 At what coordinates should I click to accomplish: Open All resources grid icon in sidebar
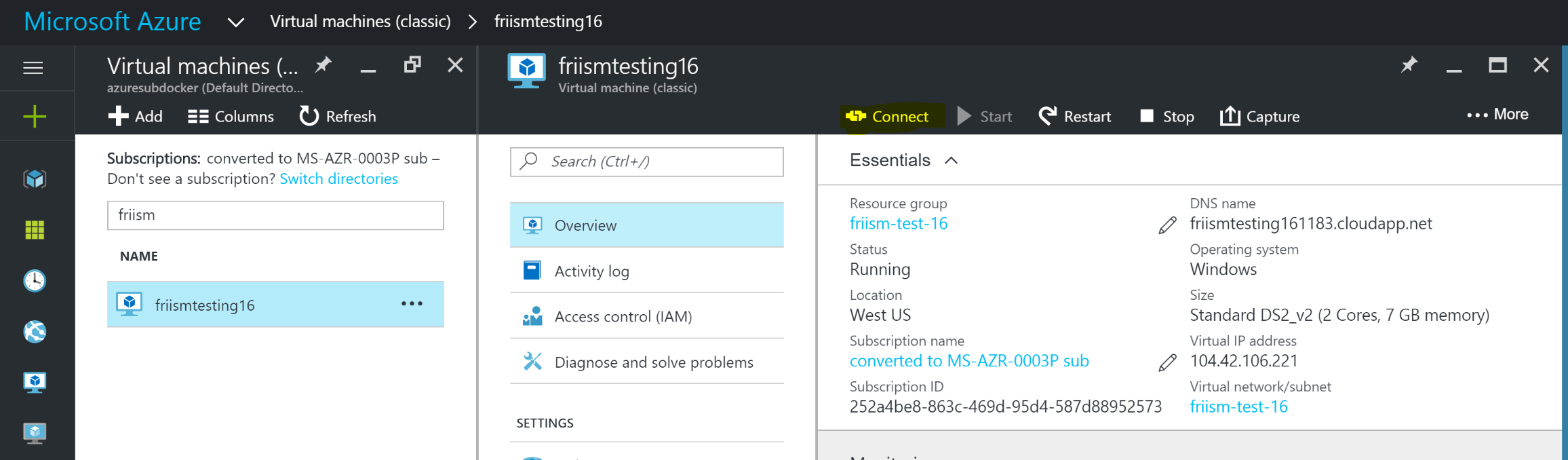(35, 230)
